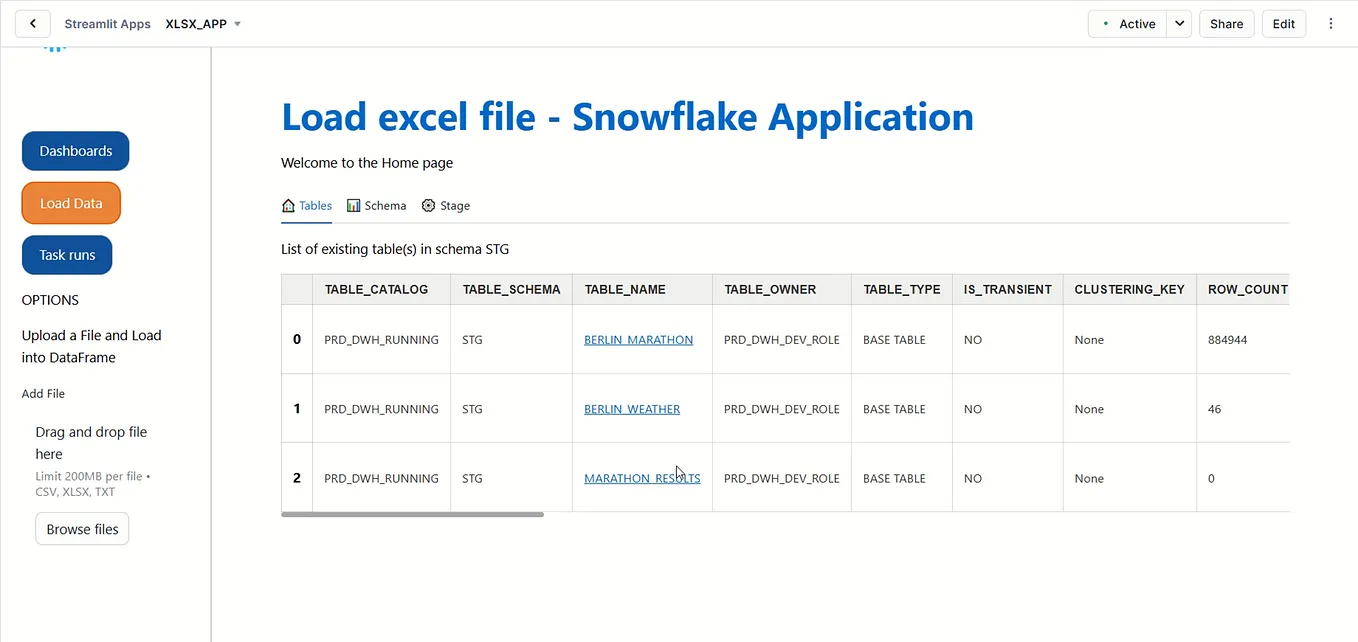Click the gear icon beside Stage
The height and width of the screenshot is (642, 1358).
(428, 205)
